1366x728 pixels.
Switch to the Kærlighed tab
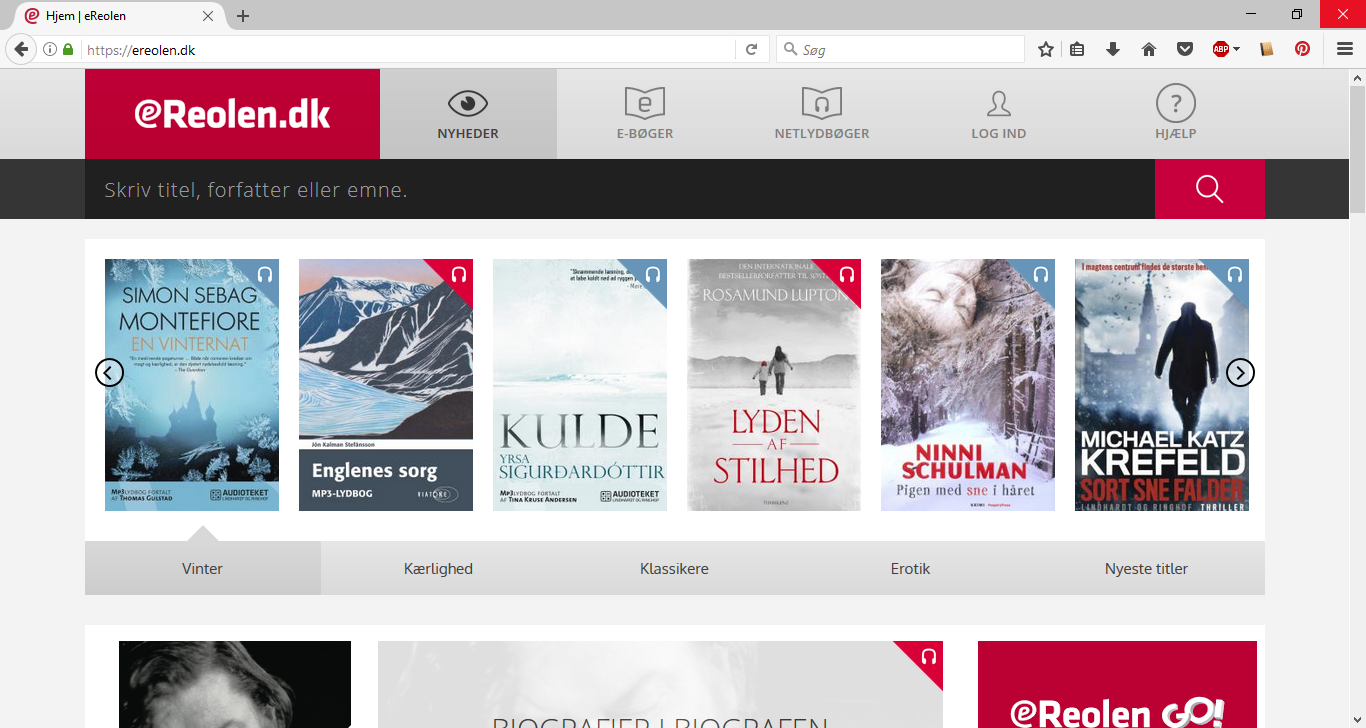438,568
